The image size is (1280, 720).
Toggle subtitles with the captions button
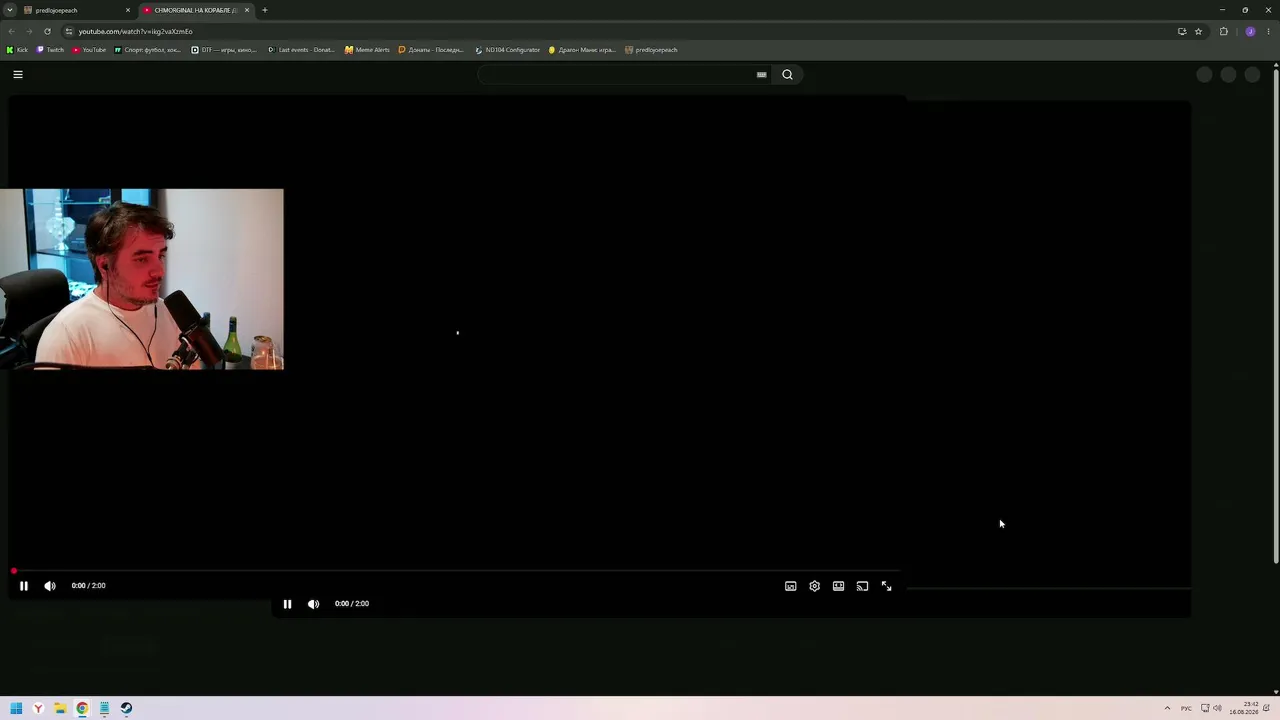point(790,586)
